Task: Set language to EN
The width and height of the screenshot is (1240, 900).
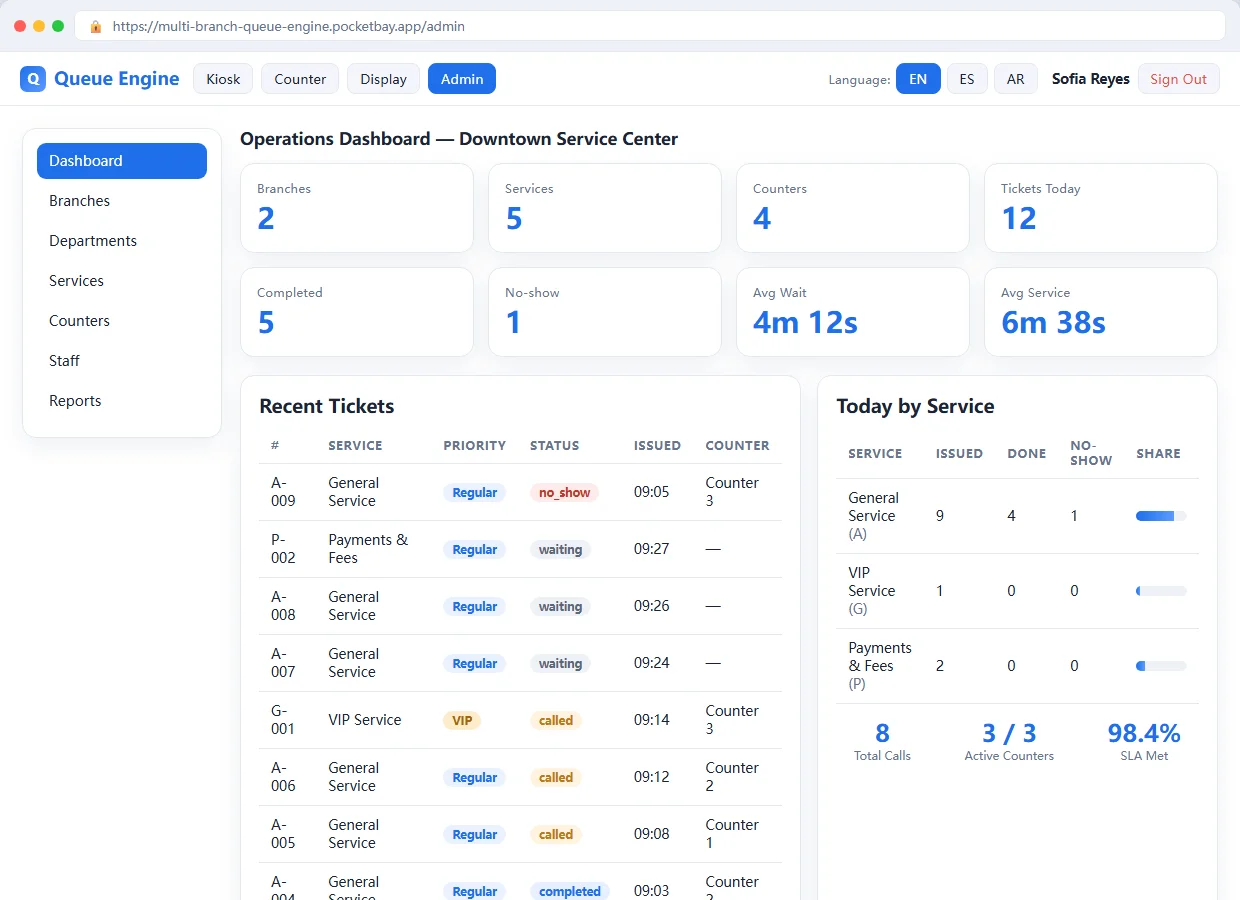Action: click(918, 79)
